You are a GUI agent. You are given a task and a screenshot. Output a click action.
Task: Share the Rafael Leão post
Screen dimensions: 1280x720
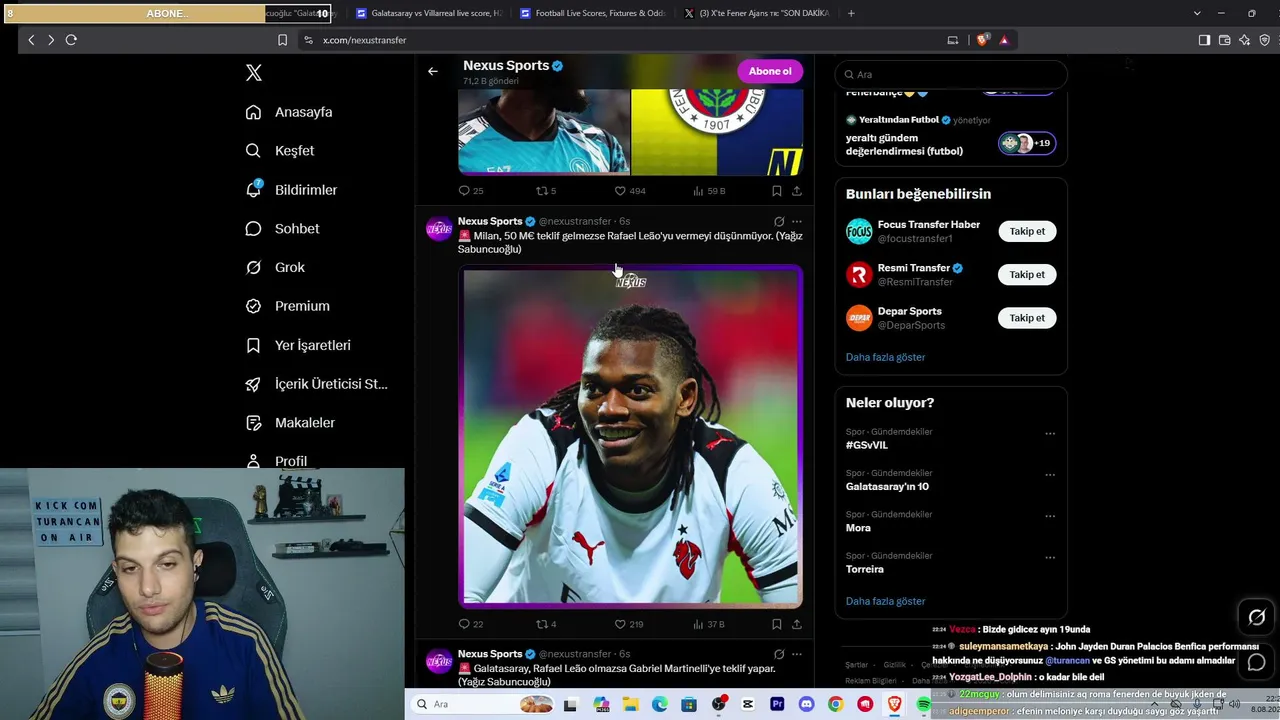(797, 624)
